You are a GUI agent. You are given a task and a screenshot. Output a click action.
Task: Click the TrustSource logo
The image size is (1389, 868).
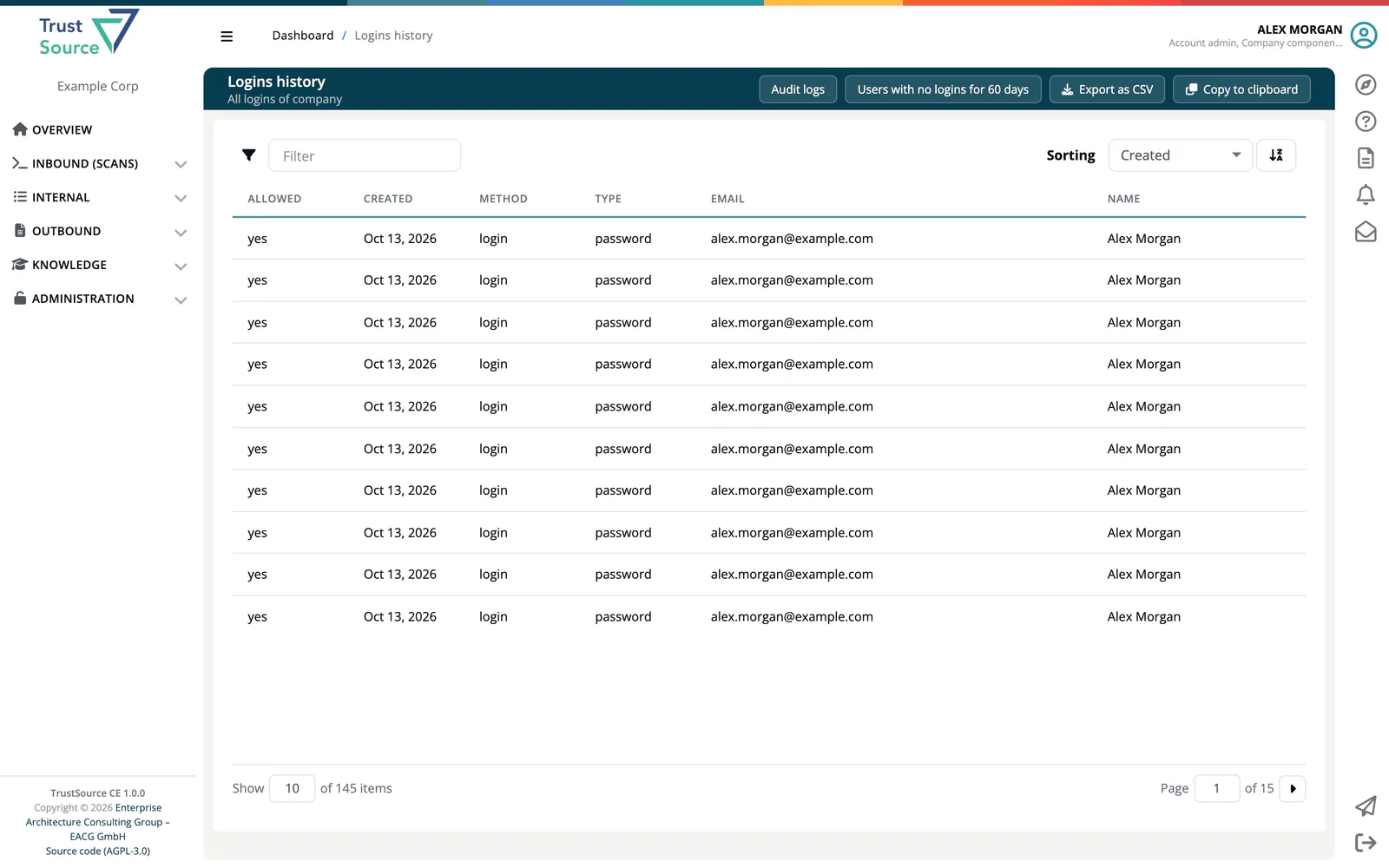coord(89,33)
